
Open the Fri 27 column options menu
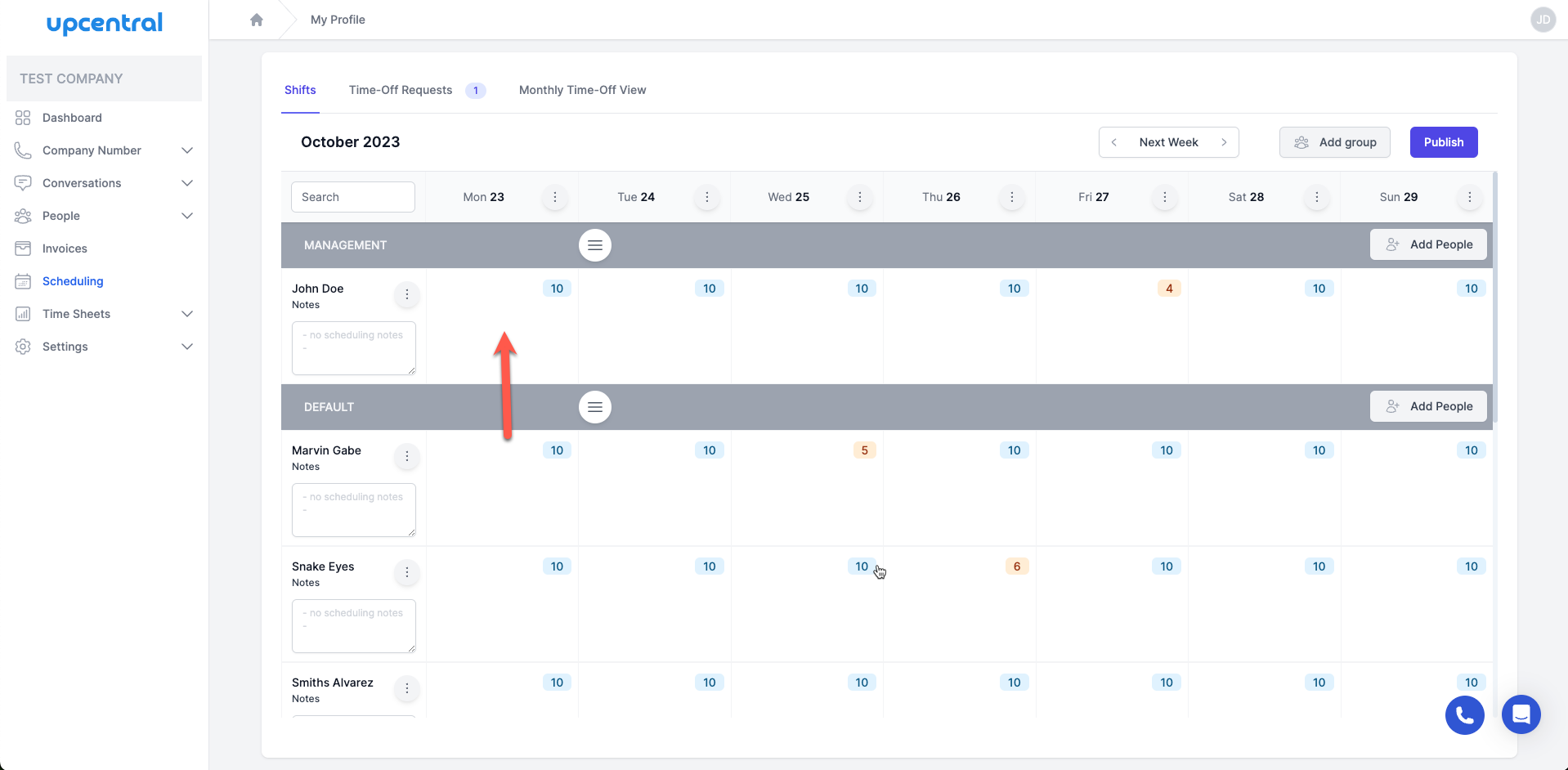point(1164,197)
